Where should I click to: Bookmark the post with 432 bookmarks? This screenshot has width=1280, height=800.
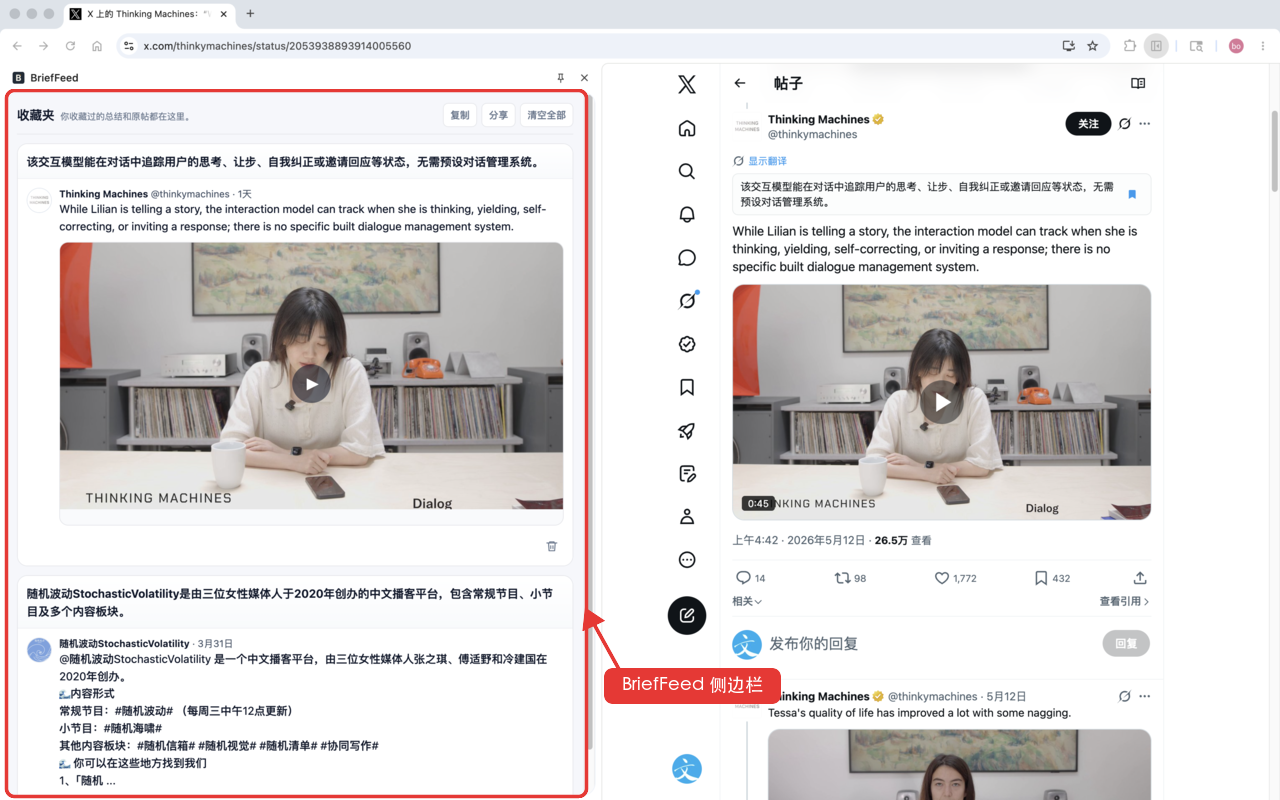(x=1052, y=578)
